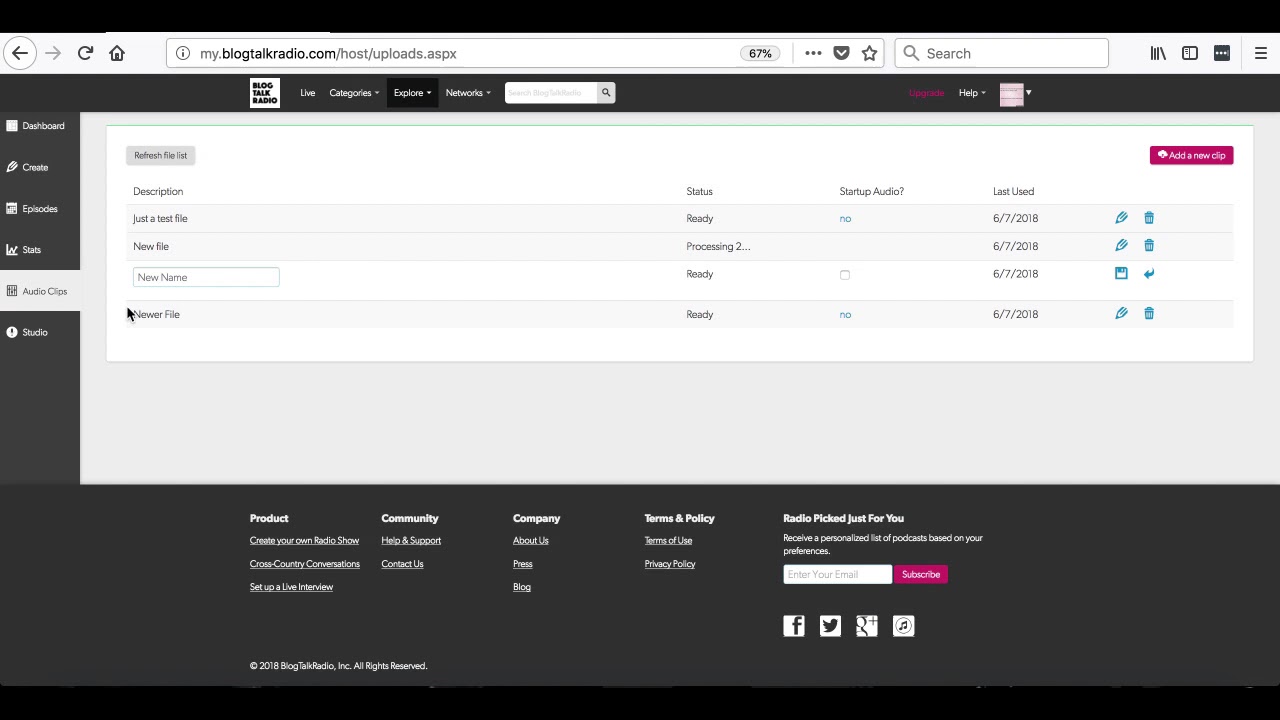Open Firefox hamburger menu
This screenshot has width=1280, height=720.
click(x=1261, y=53)
